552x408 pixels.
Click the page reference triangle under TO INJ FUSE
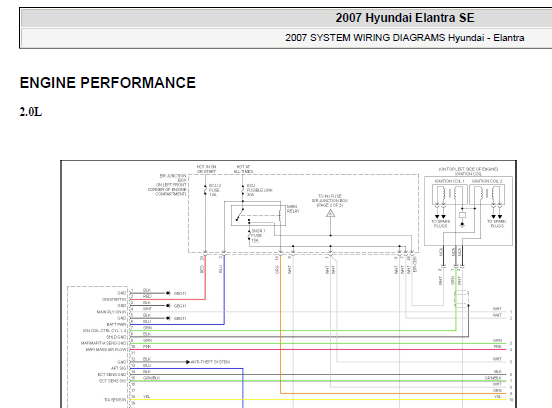(330, 213)
